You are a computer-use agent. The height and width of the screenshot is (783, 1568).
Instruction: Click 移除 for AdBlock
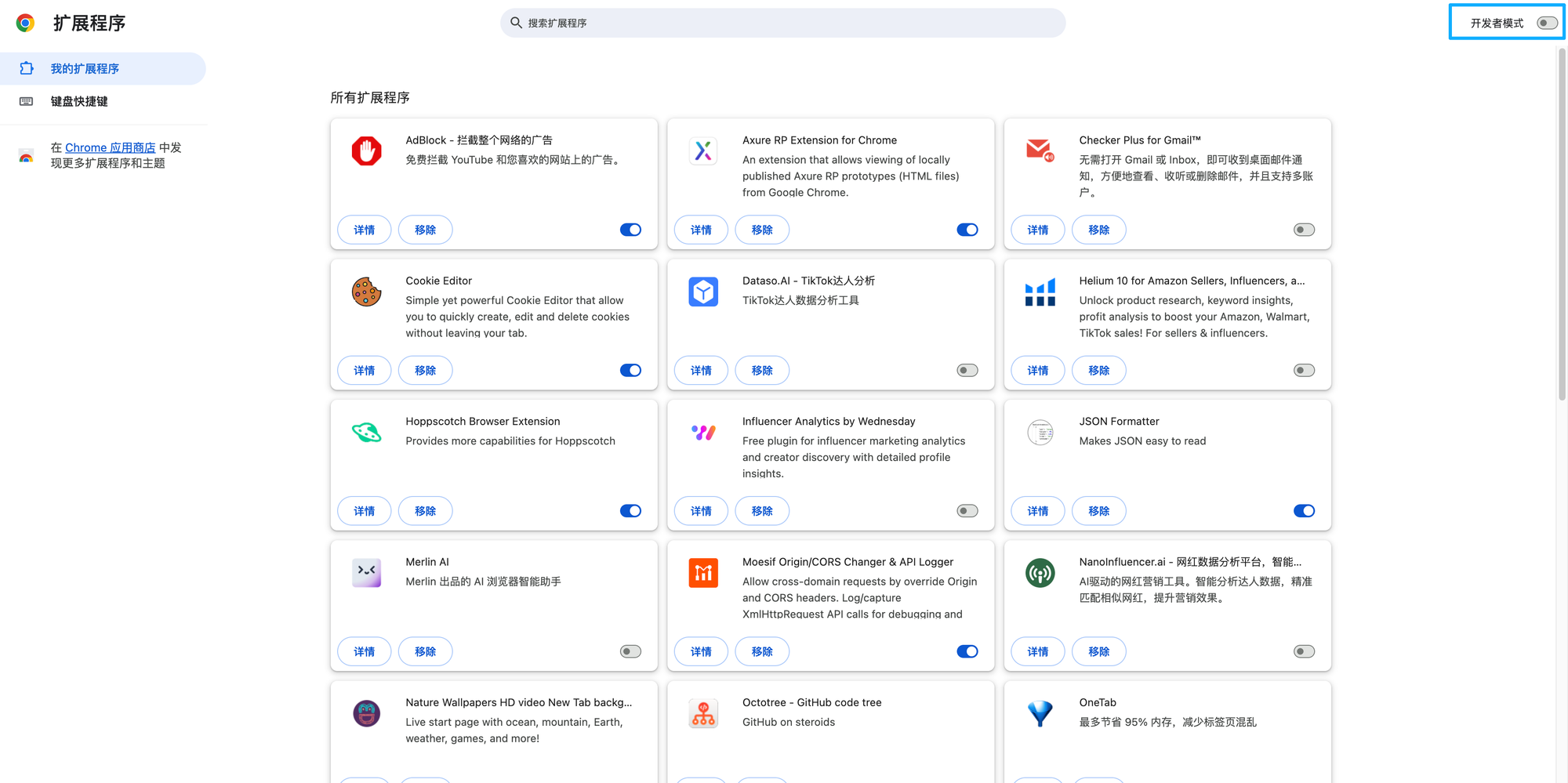click(x=425, y=230)
